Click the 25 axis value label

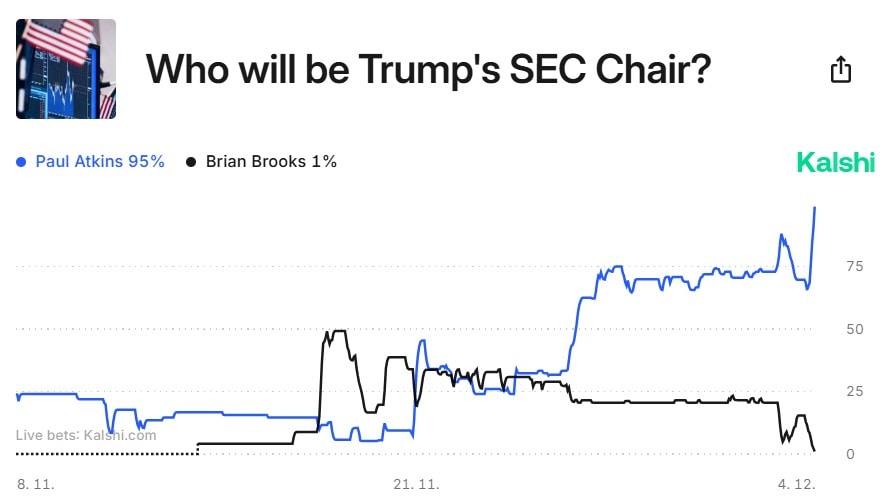pyautogui.click(x=854, y=391)
